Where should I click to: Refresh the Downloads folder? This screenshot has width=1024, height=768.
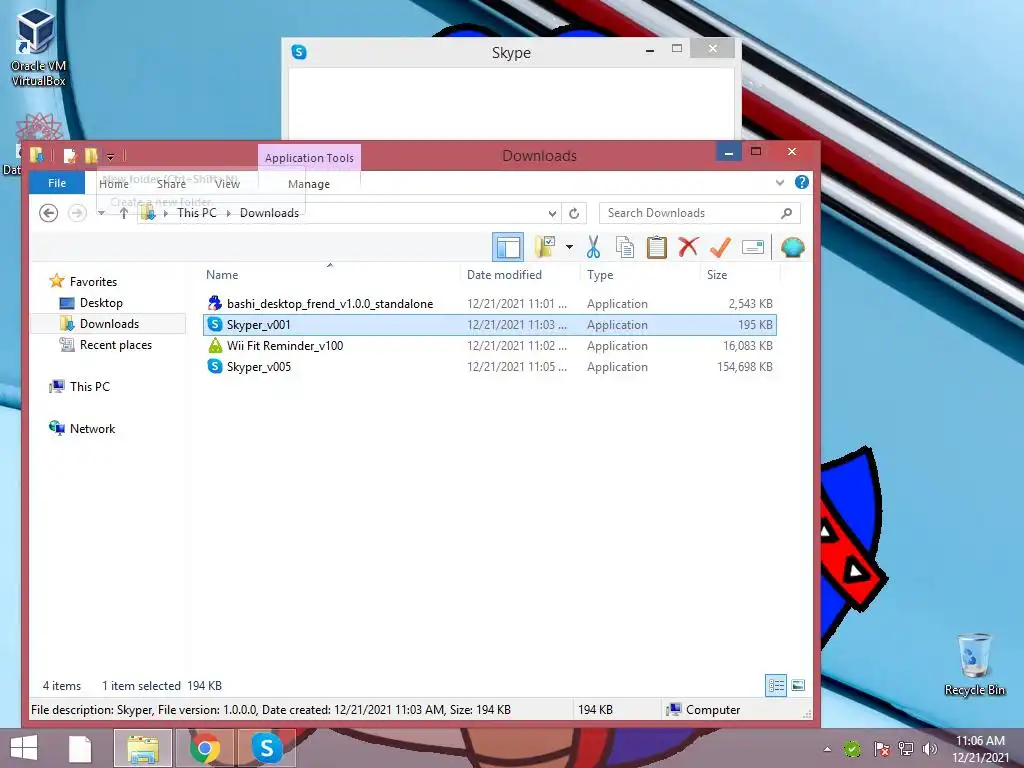coord(574,213)
